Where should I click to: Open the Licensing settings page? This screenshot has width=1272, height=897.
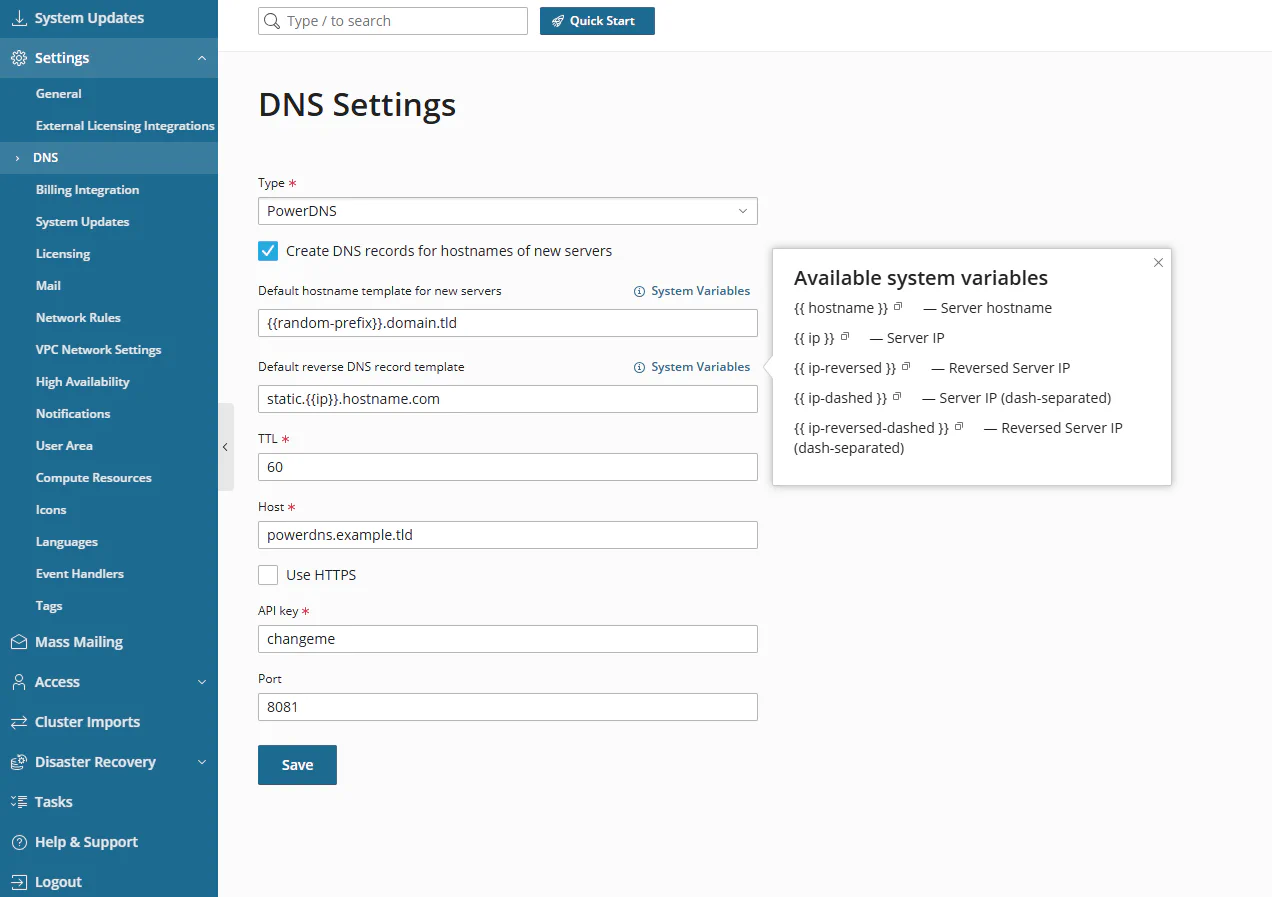[x=63, y=254]
